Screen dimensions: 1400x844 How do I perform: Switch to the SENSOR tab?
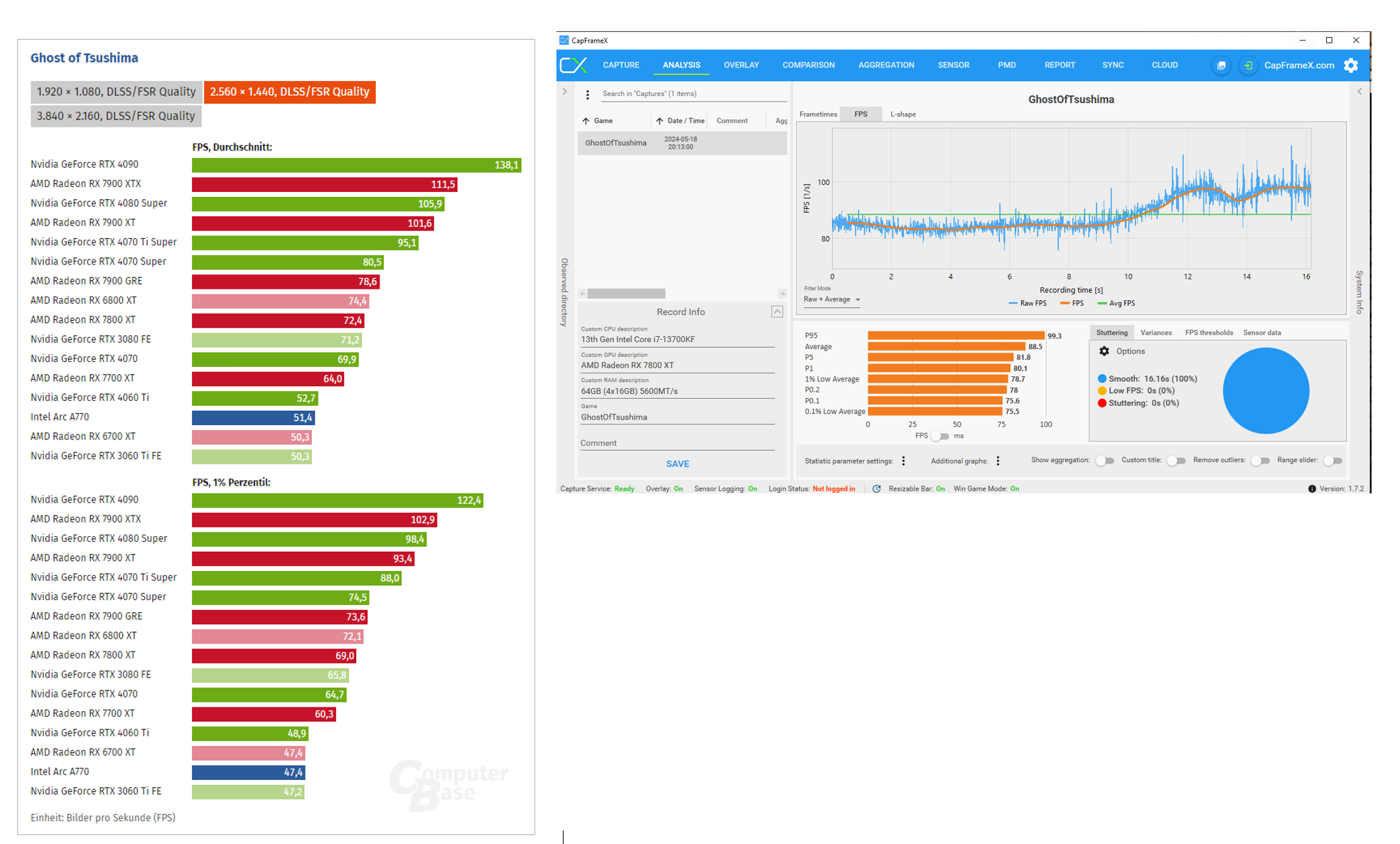(x=954, y=65)
